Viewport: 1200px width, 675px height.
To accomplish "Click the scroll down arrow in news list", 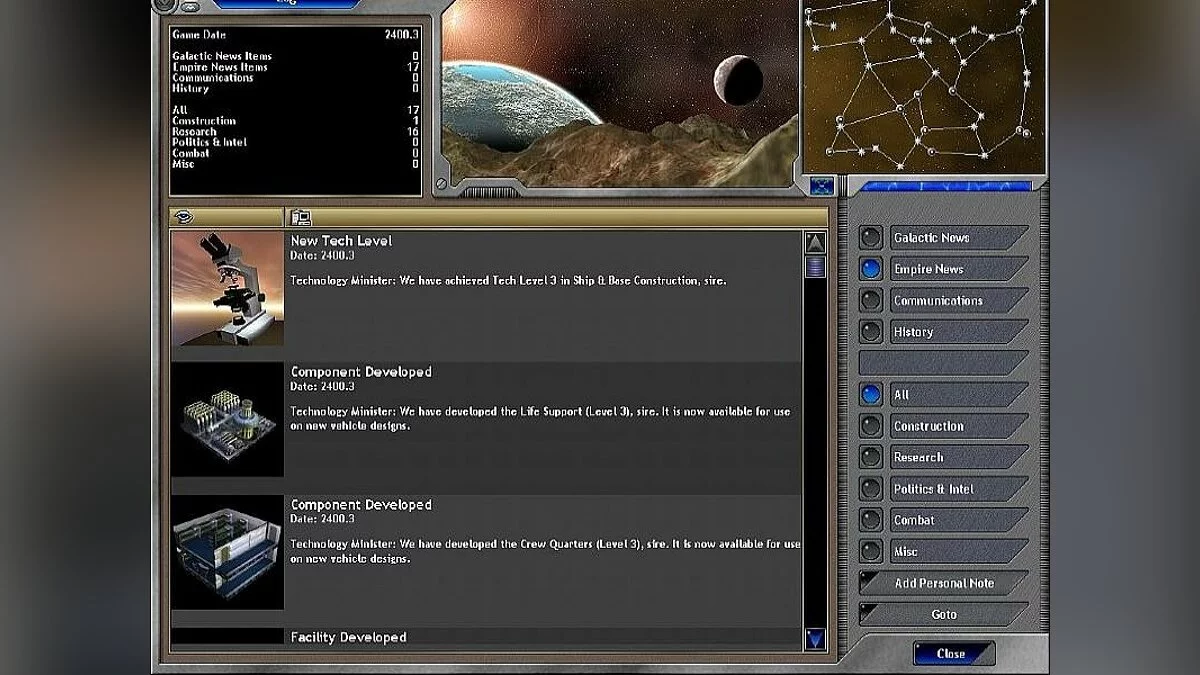I will click(815, 639).
